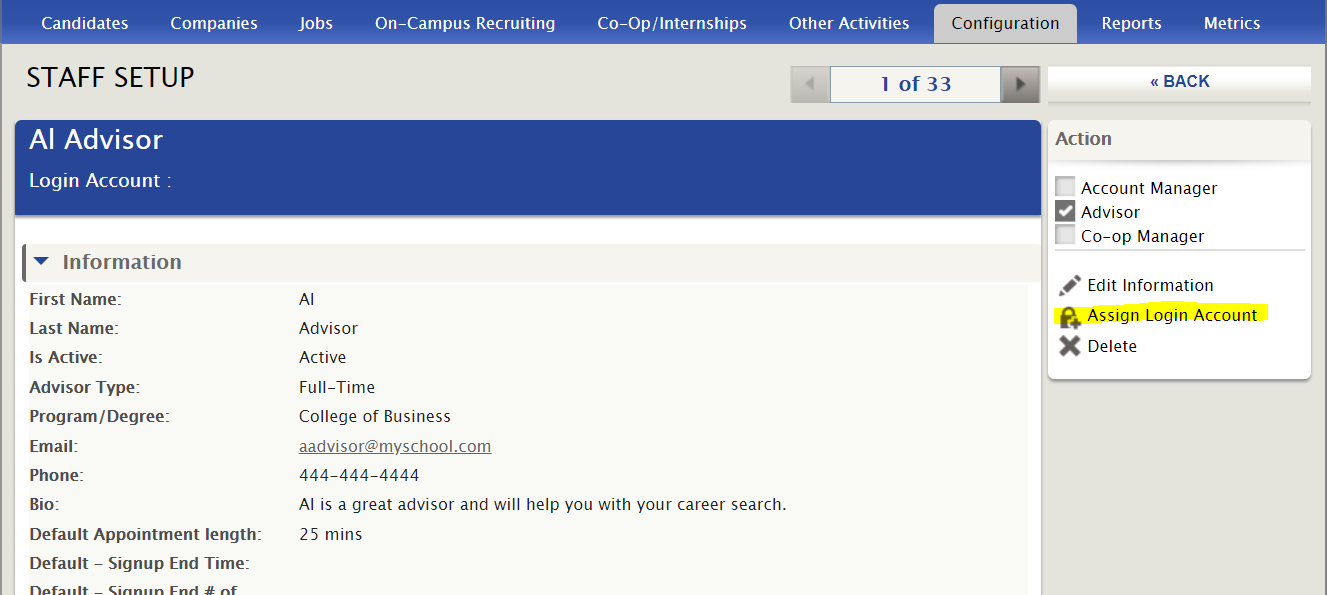Open the Companies tab

tap(214, 23)
